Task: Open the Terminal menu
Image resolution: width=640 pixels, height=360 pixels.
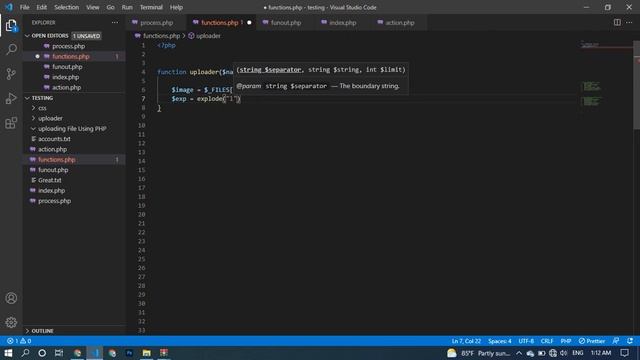Action: 151,7
